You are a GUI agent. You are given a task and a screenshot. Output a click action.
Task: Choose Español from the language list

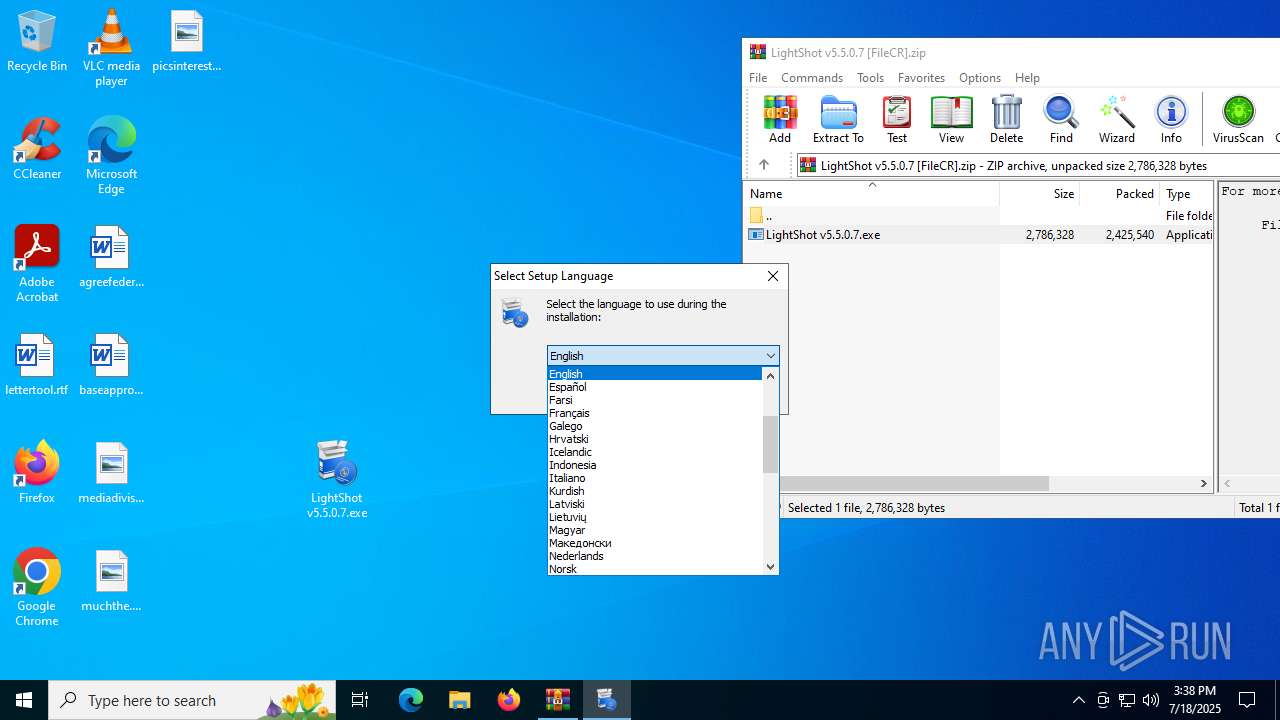[655, 387]
